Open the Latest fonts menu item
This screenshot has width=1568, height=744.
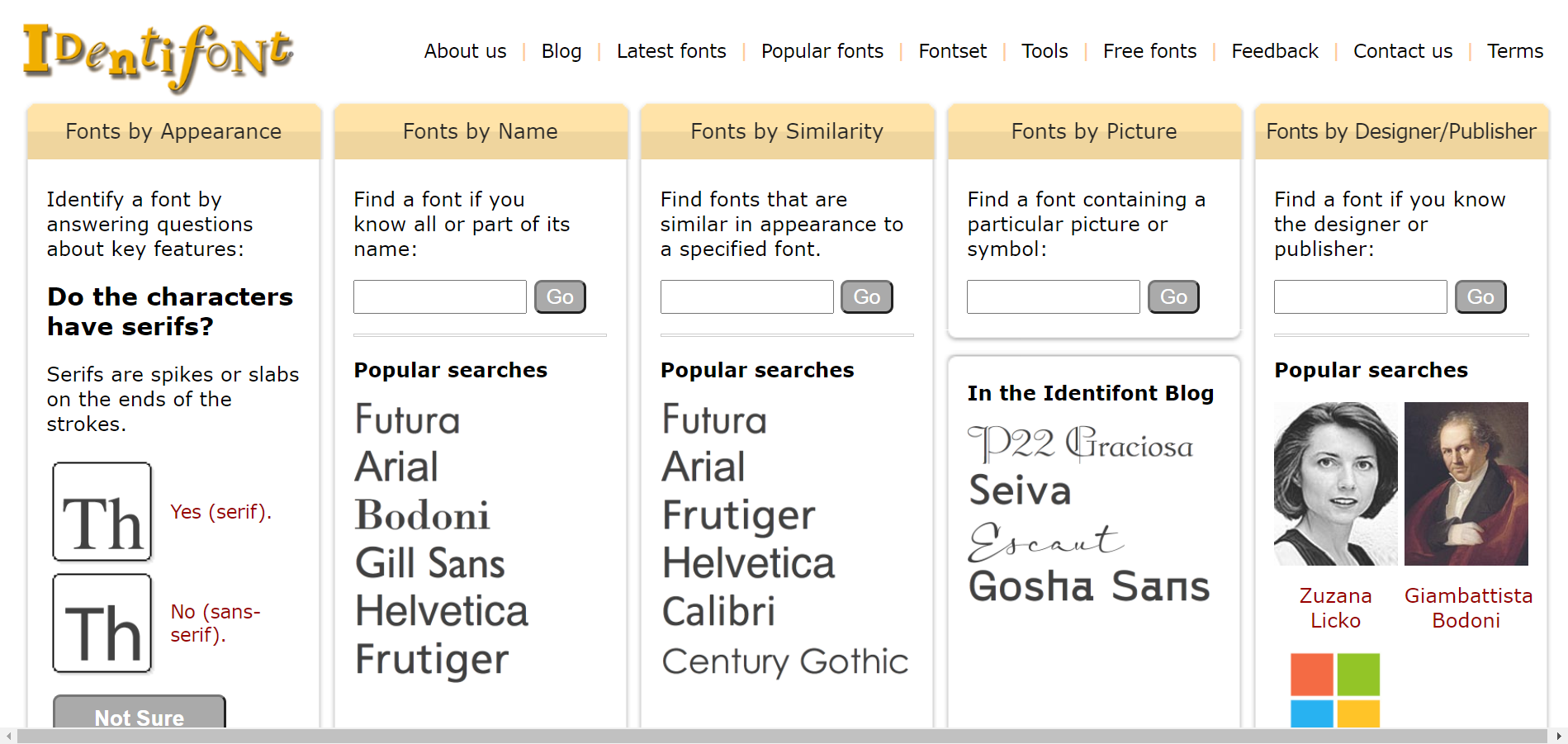pyautogui.click(x=671, y=51)
